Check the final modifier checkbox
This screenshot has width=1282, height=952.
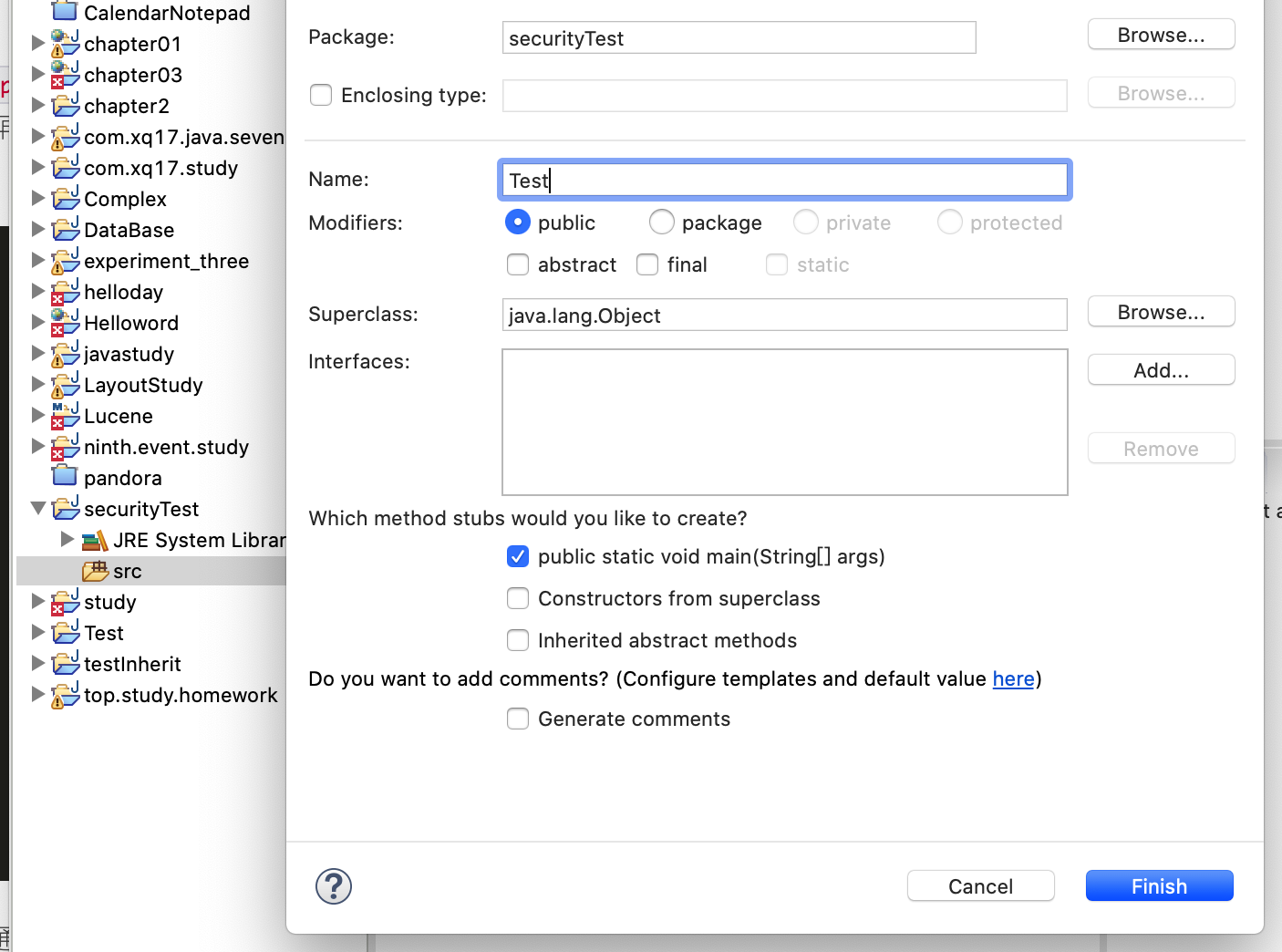coord(647,264)
